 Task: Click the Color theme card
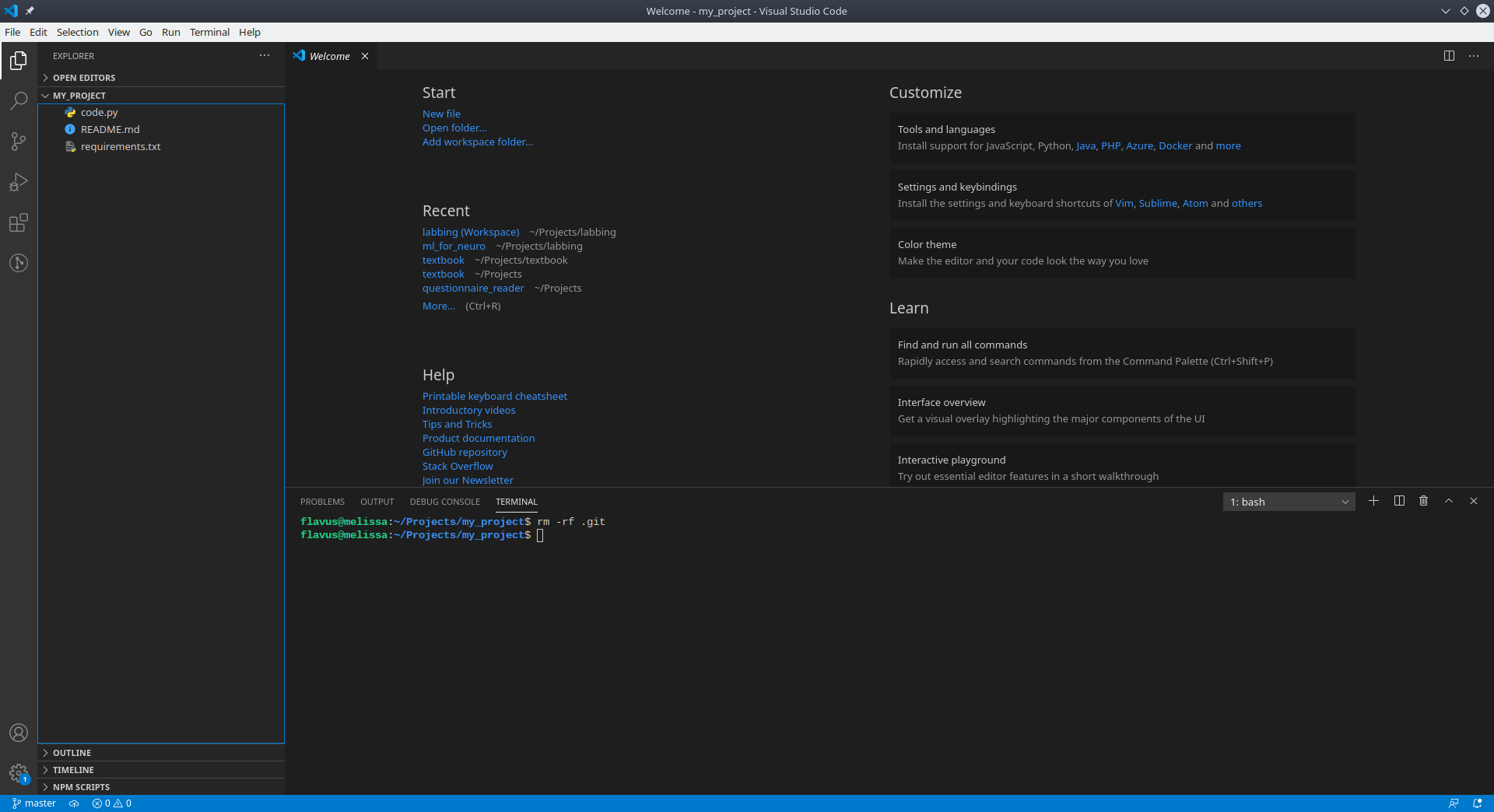pos(1122,253)
